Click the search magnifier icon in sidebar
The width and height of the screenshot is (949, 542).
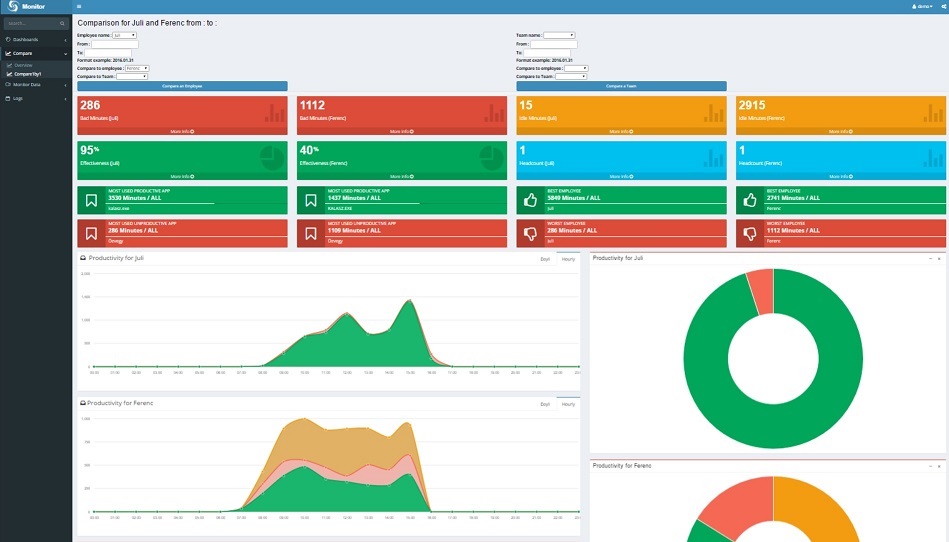[x=62, y=24]
